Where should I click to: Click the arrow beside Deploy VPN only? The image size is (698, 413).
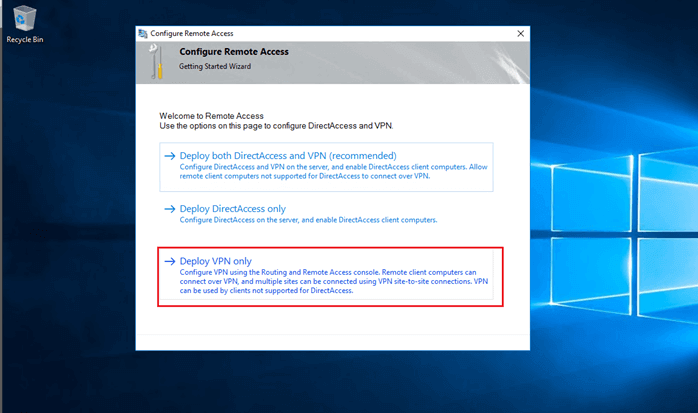pyautogui.click(x=170, y=261)
